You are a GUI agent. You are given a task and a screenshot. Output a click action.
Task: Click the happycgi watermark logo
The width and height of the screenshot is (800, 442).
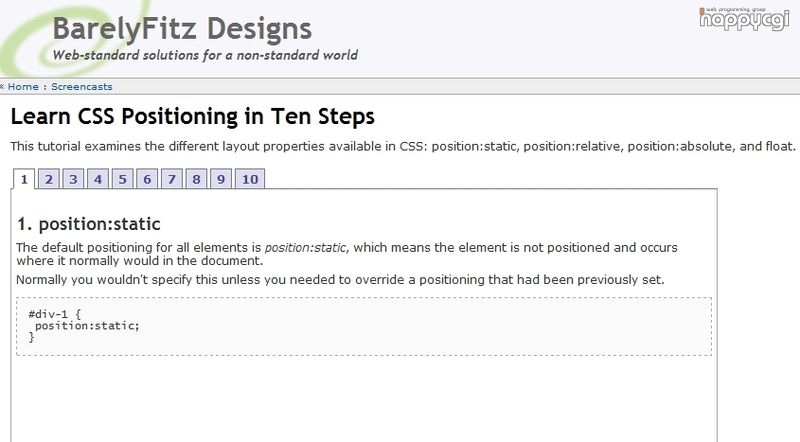(x=744, y=19)
